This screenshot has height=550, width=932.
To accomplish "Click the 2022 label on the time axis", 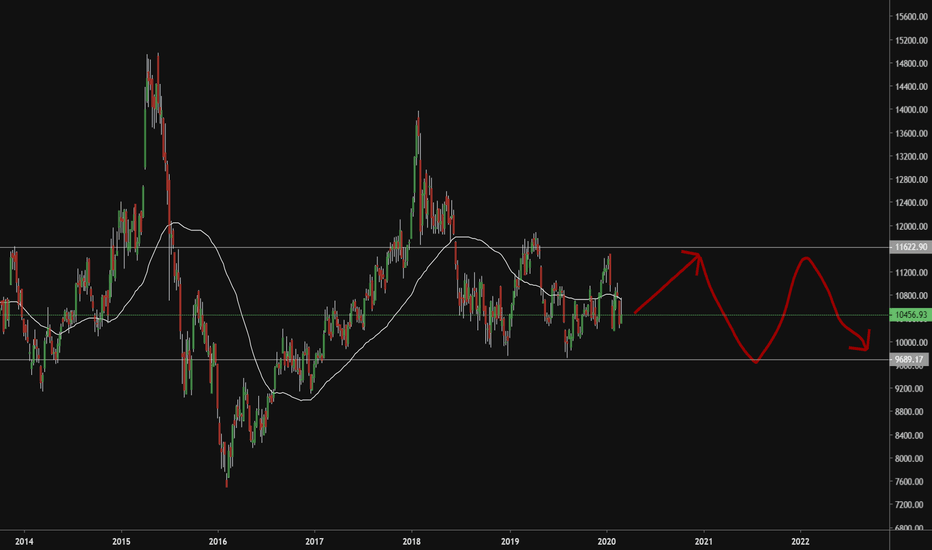I will pos(801,541).
